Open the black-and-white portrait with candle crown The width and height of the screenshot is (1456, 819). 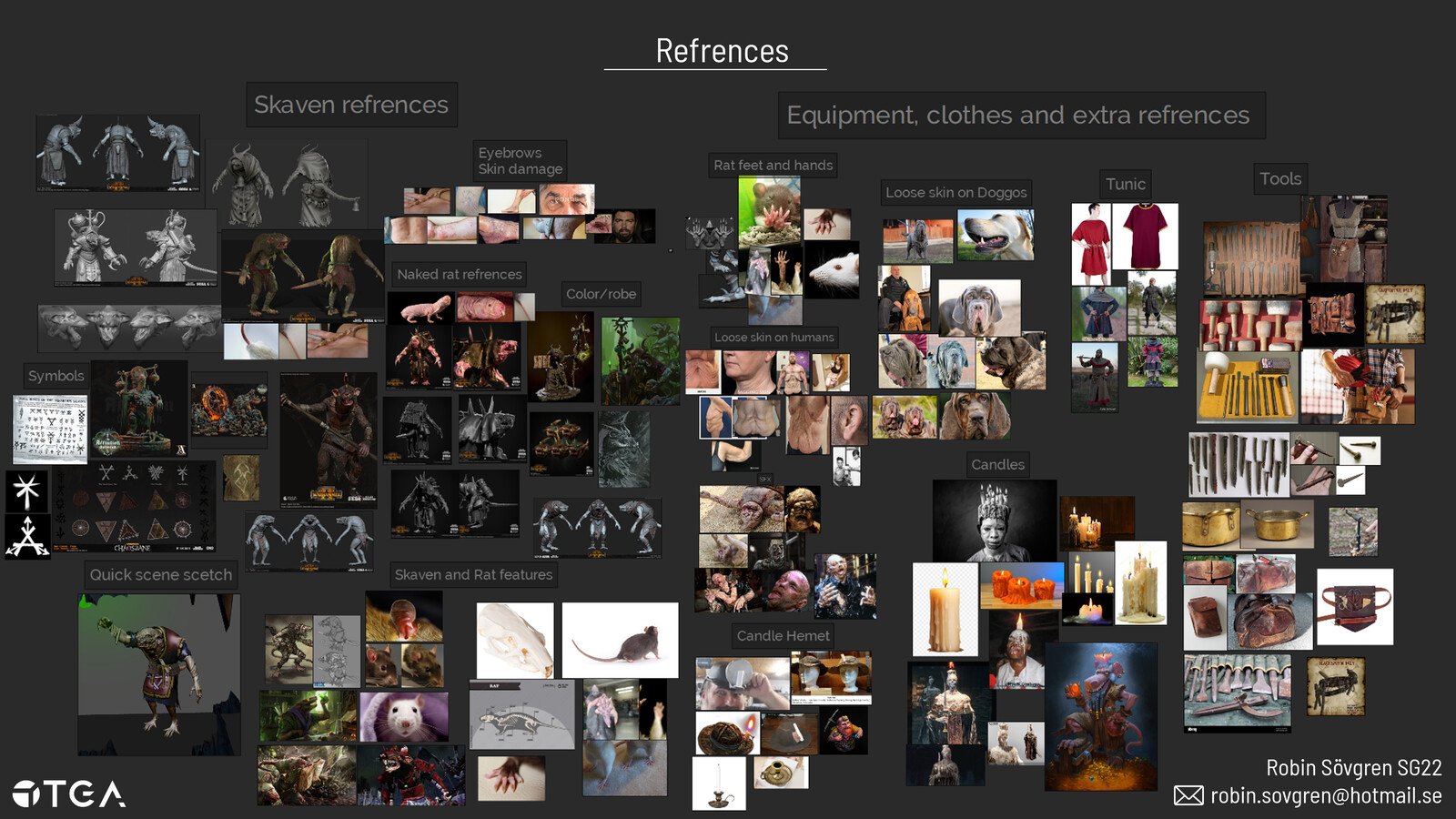(x=995, y=521)
